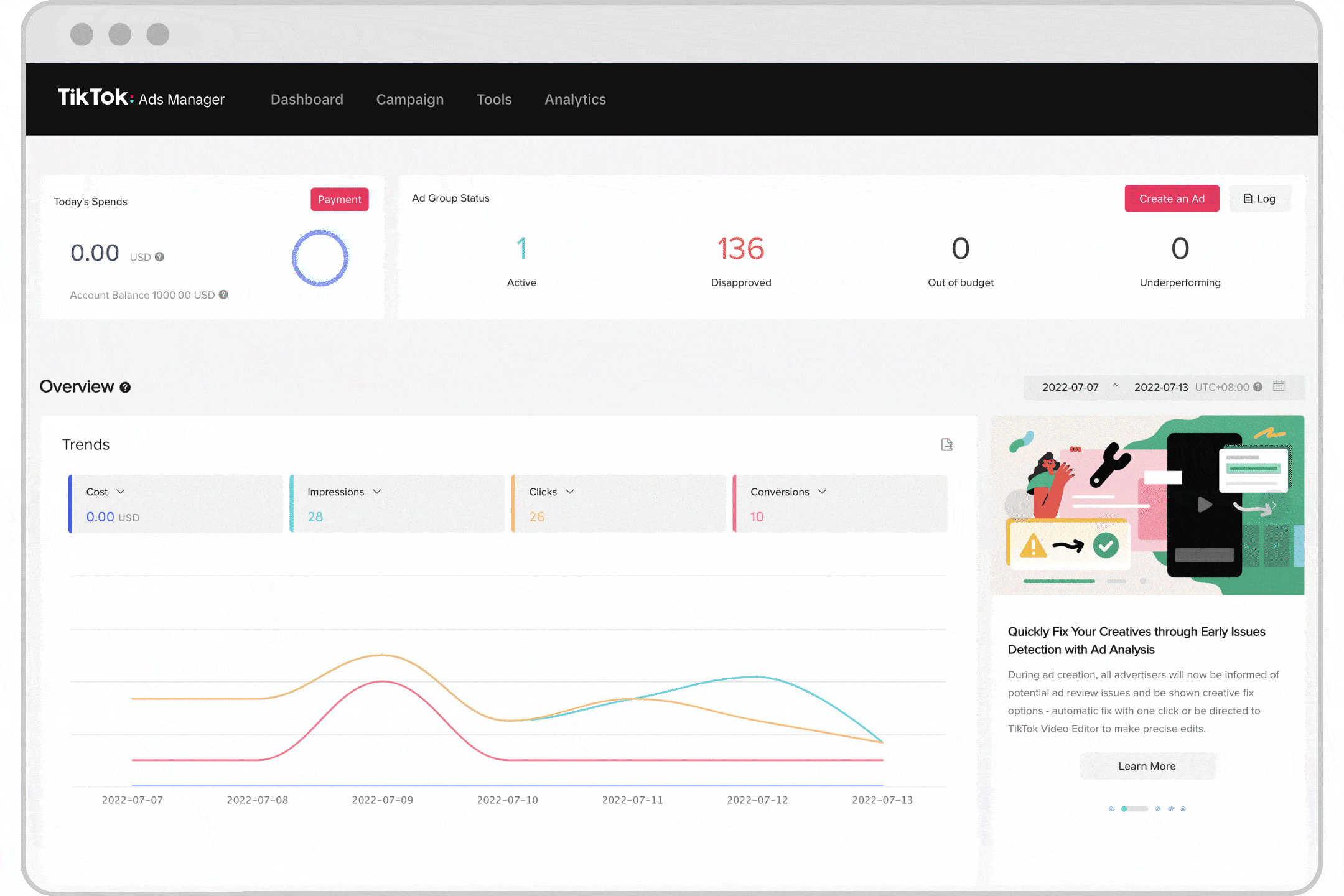This screenshot has height=896, width=1344.
Task: Click the 2022-07-09 axis label
Action: 382,800
